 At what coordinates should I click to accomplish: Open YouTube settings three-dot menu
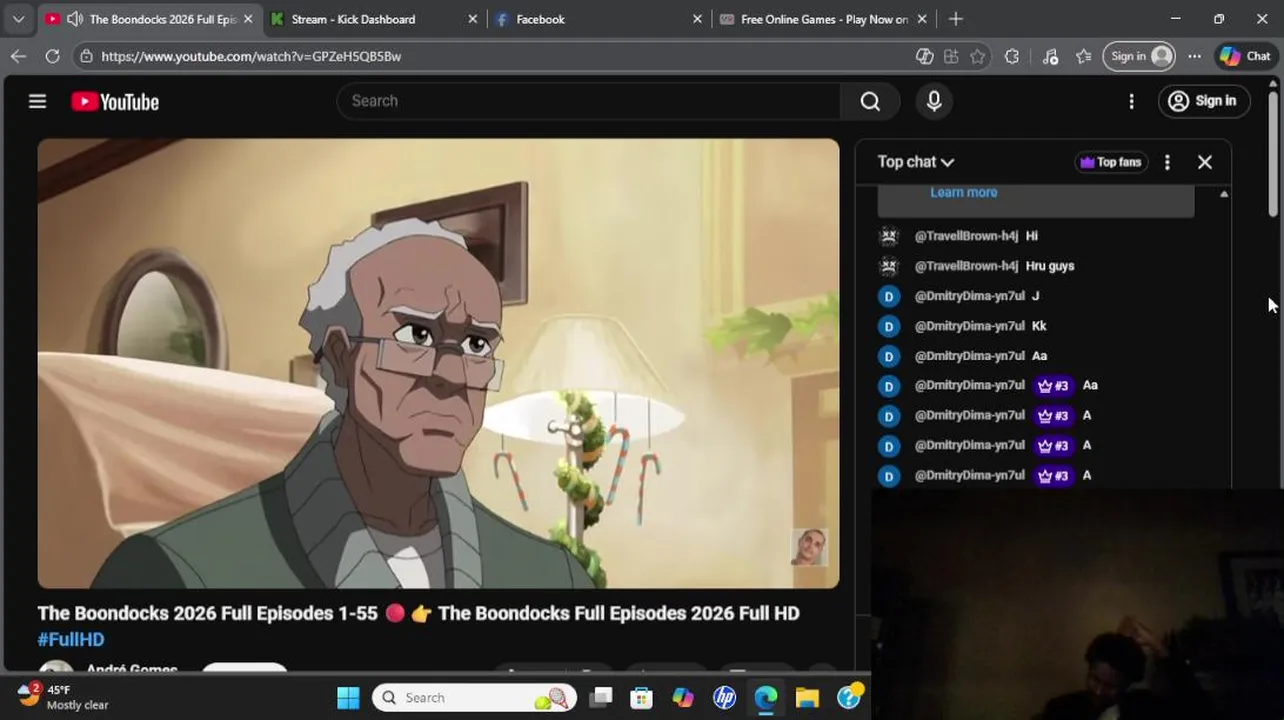(x=1131, y=101)
